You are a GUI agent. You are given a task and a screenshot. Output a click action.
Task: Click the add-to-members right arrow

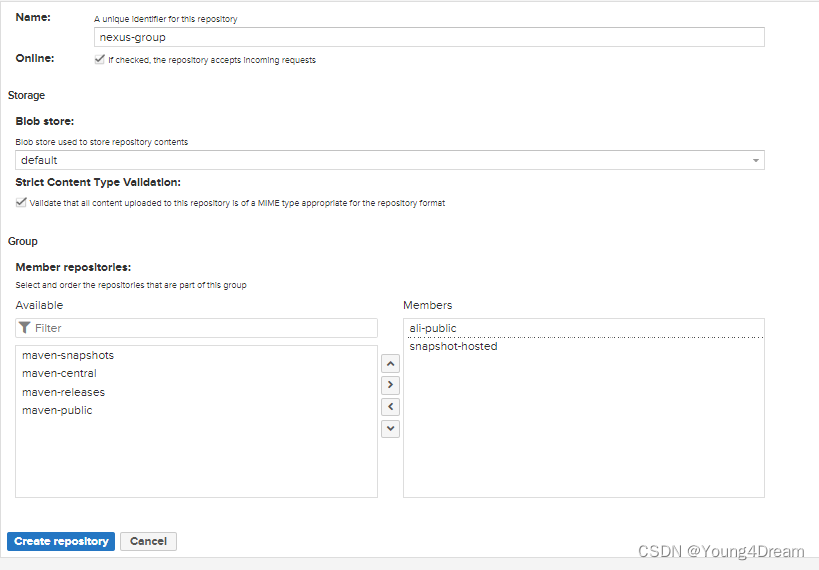click(391, 385)
